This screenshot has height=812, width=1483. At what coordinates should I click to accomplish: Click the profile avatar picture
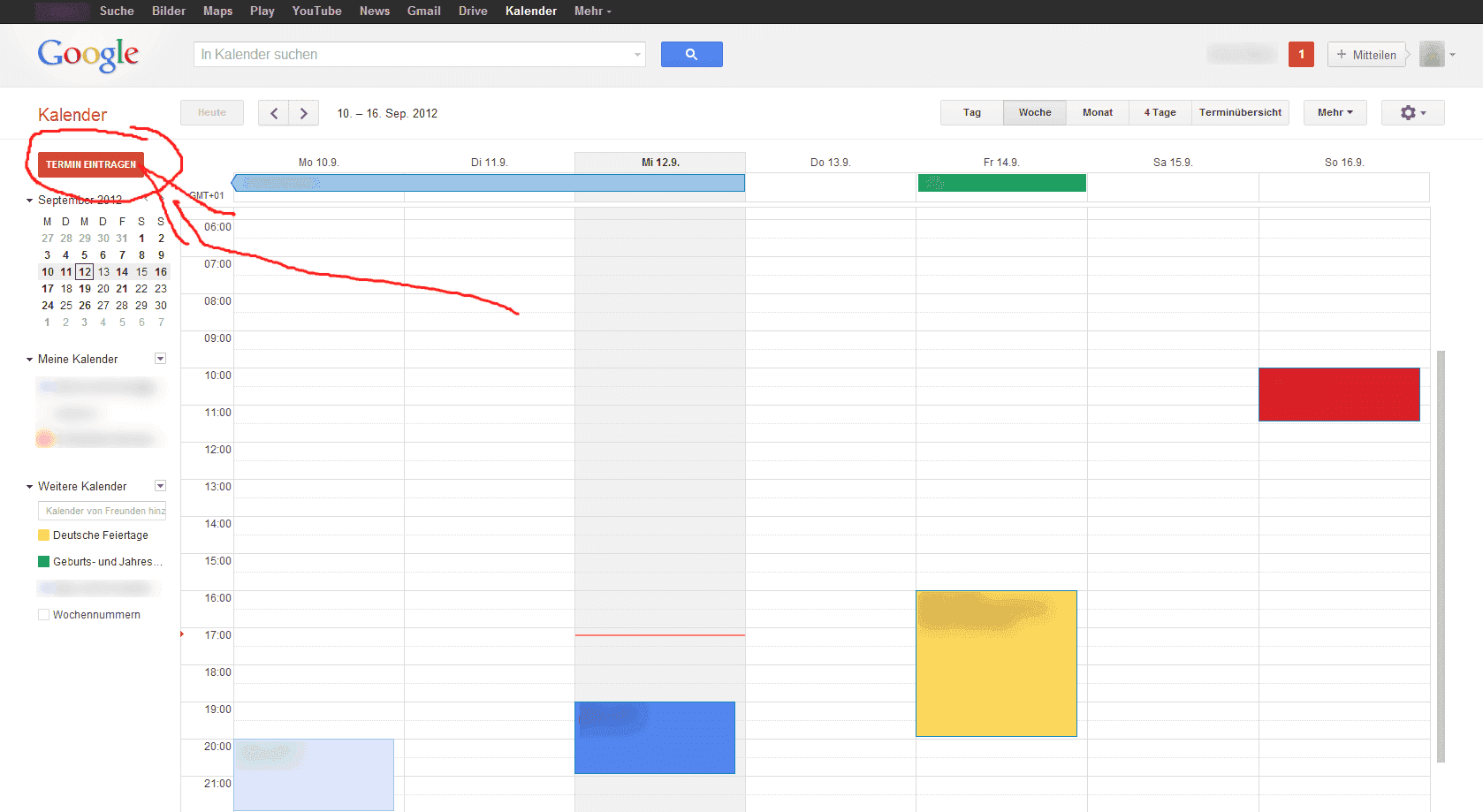(x=1432, y=55)
